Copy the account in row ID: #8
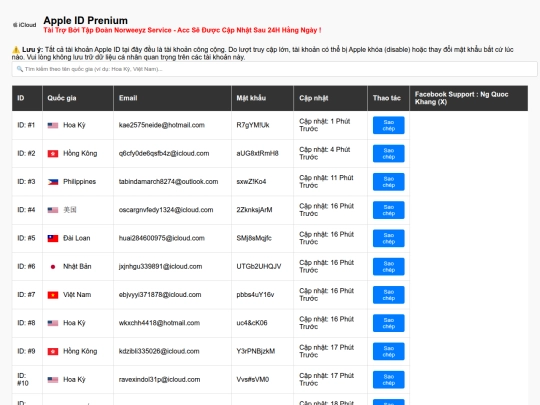Screen dimensions: 540x405 [x=388, y=323]
